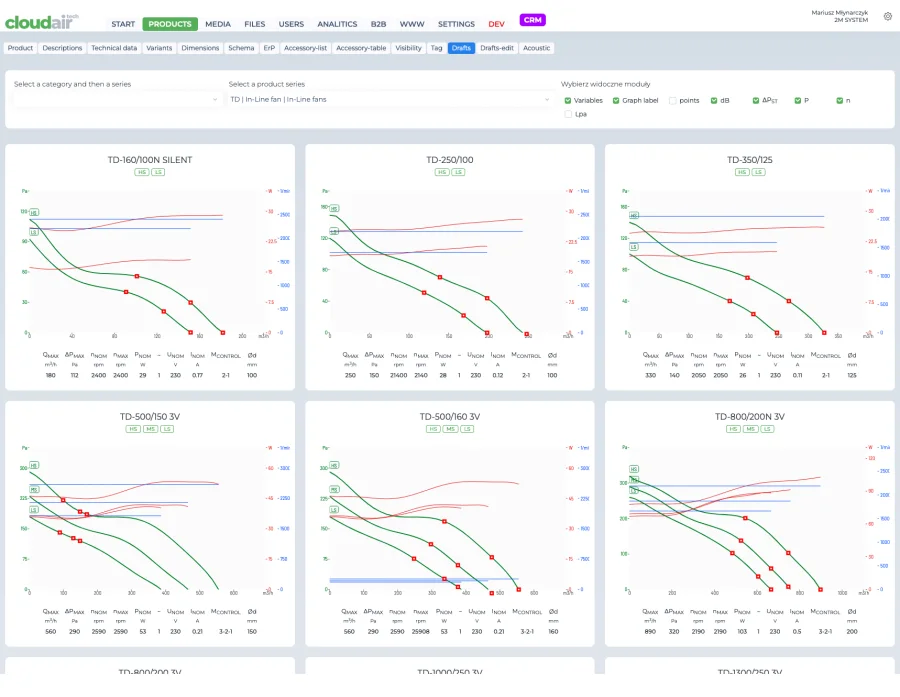Switch to the Schema tab
Screen dimensions: 900x697
click(241, 48)
